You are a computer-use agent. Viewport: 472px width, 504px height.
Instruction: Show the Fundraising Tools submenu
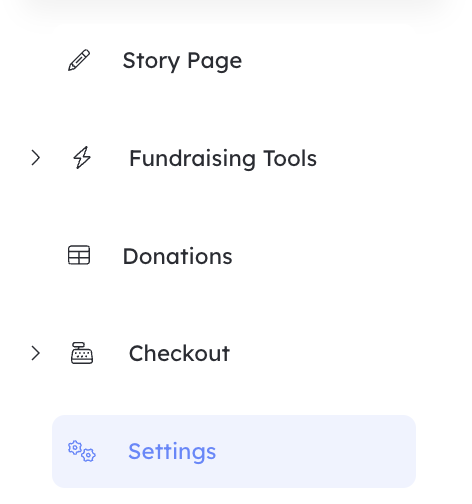[36, 158]
